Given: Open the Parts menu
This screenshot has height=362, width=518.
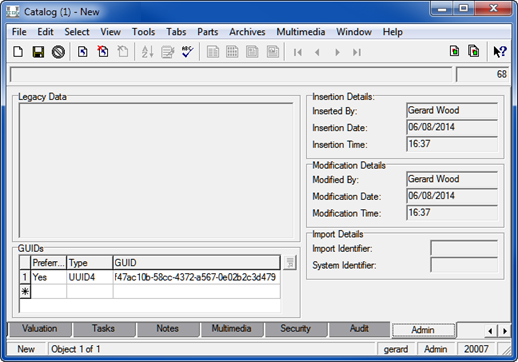Looking at the screenshot, I should pyautogui.click(x=208, y=32).
